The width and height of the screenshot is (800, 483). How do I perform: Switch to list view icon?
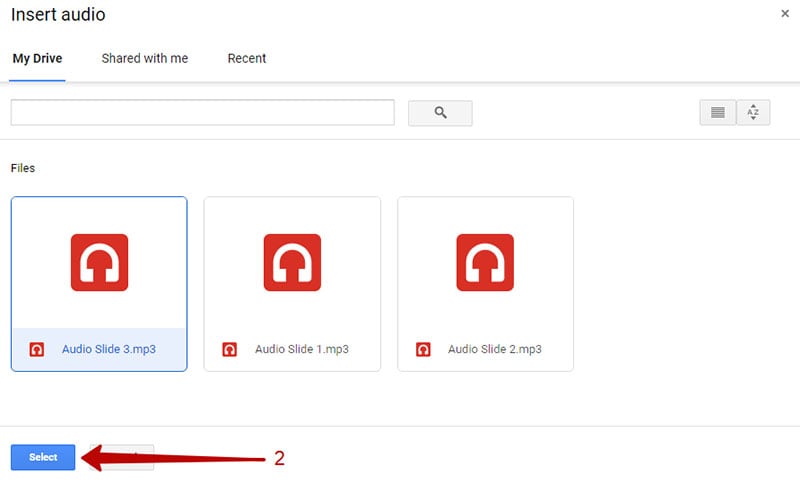click(717, 112)
